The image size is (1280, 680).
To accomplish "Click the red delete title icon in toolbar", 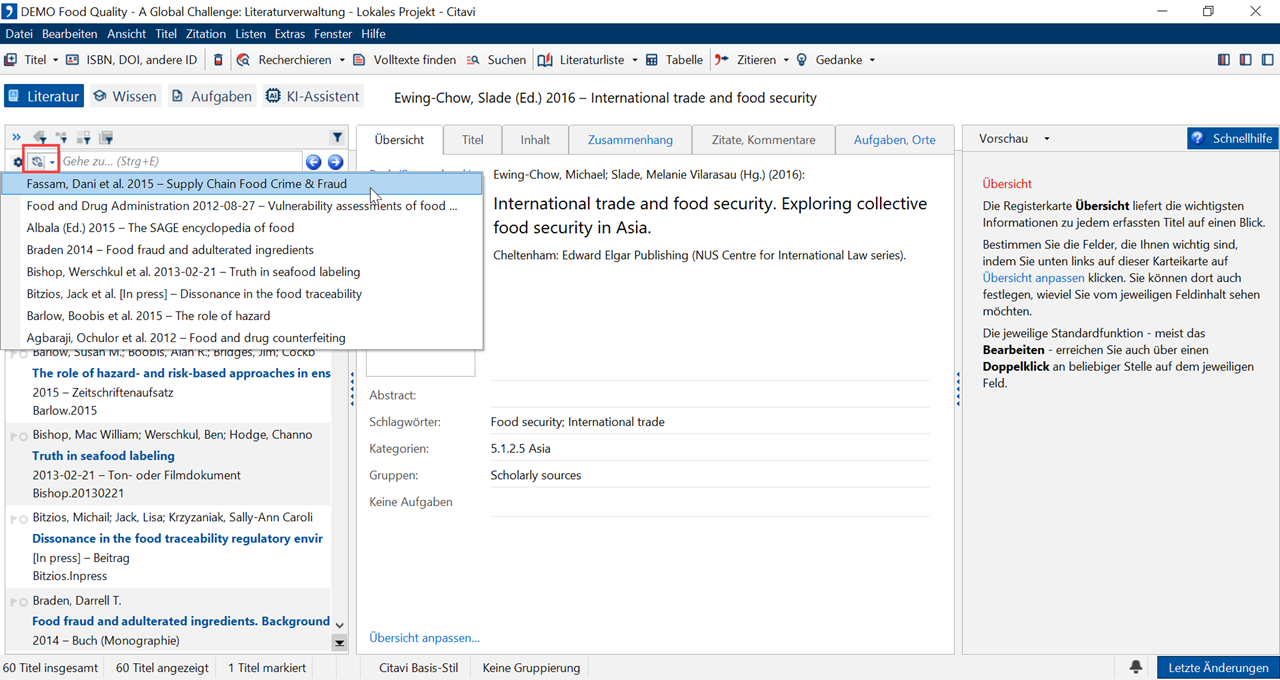I will tap(219, 60).
